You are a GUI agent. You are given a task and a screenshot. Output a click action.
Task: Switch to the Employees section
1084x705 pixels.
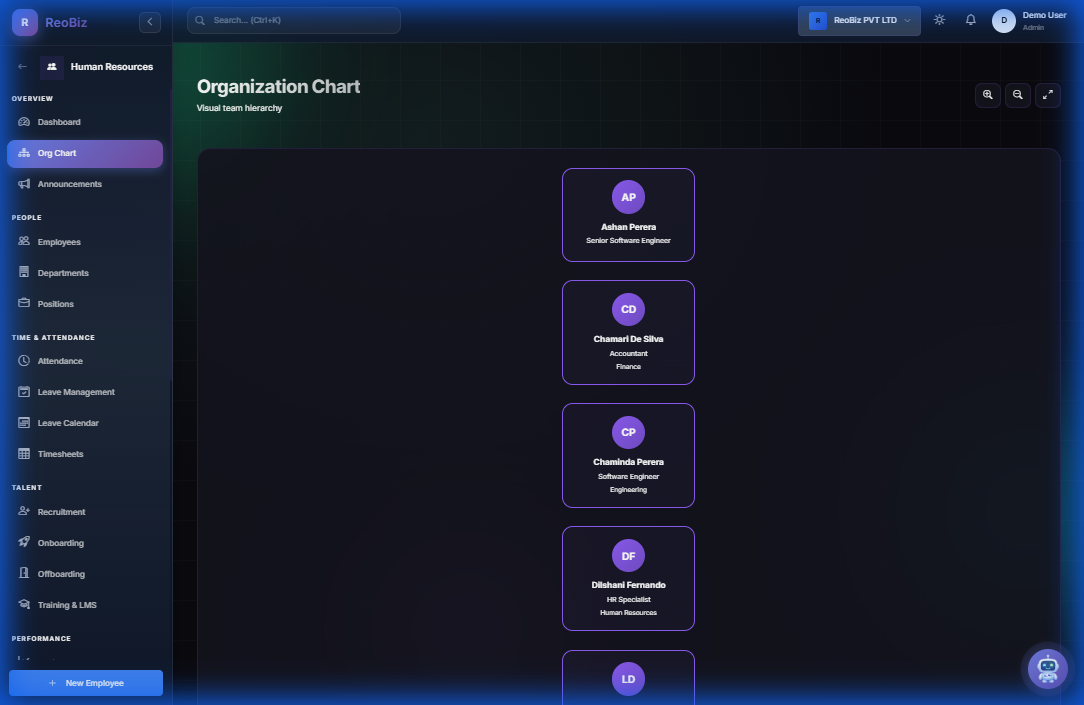coord(58,241)
